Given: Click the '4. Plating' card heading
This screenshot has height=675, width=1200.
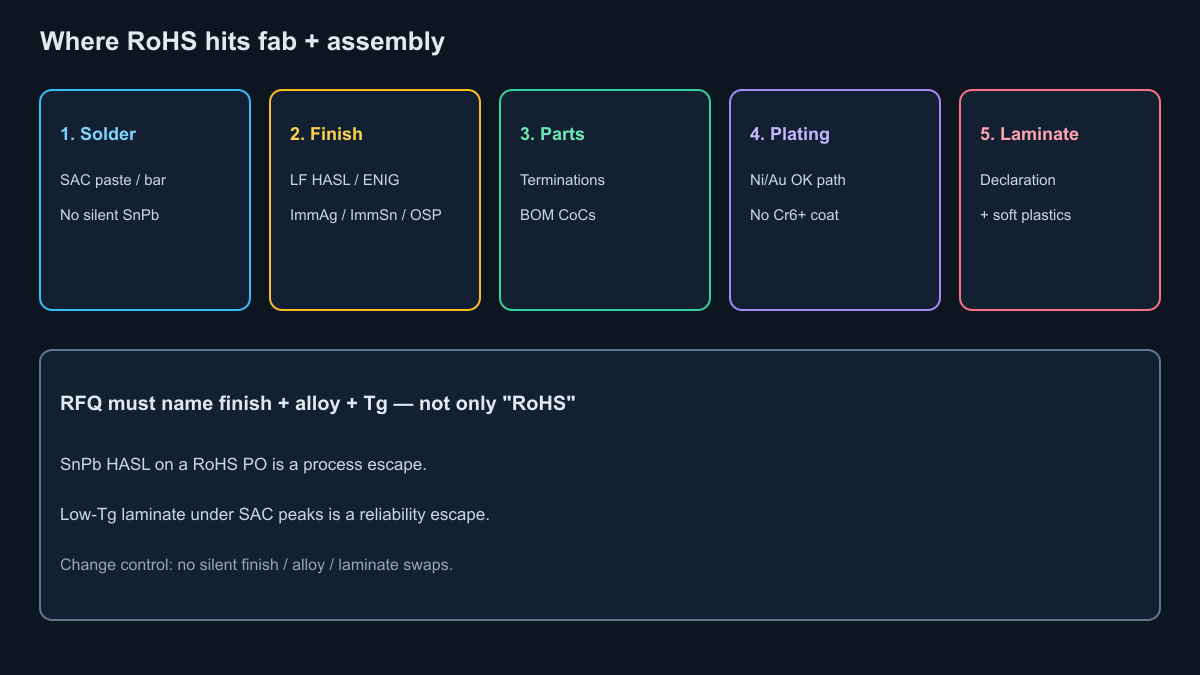Looking at the screenshot, I should click(790, 134).
